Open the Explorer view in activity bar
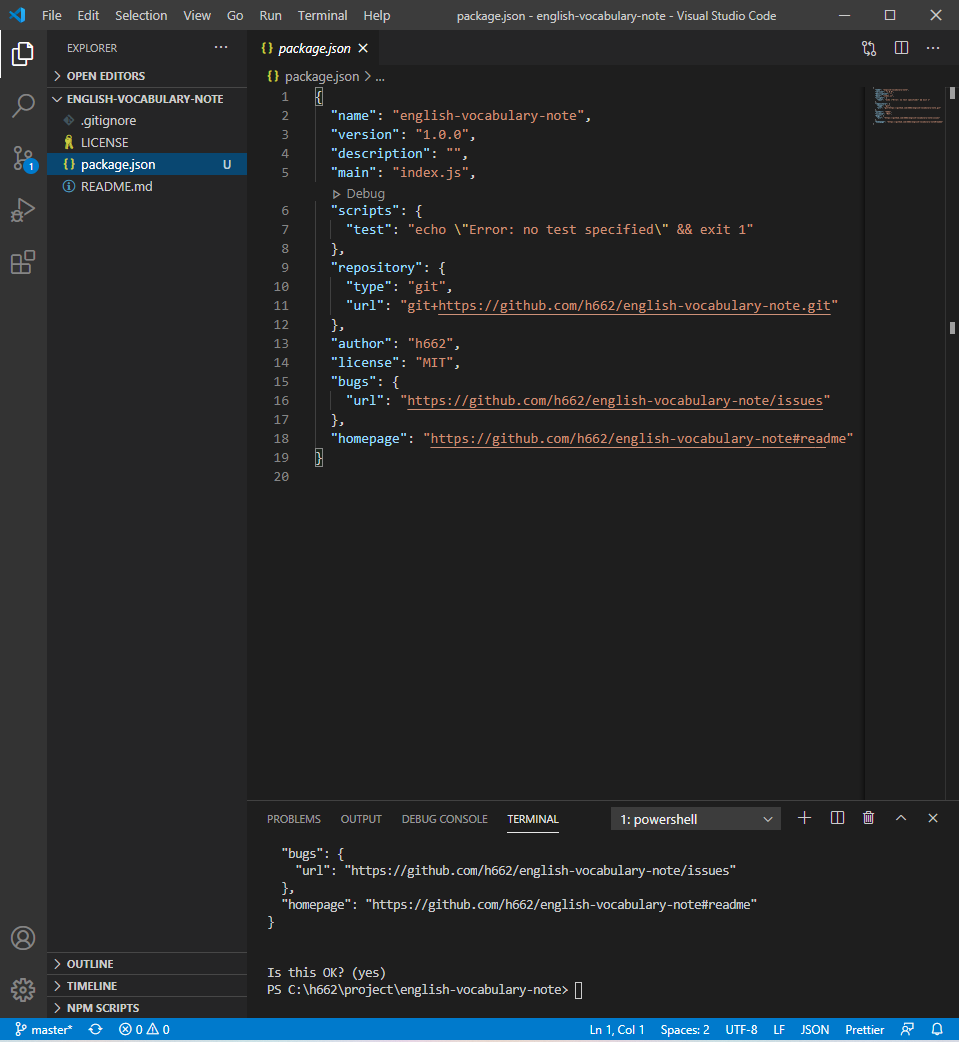Viewport: 959px width, 1042px height. coord(23,54)
